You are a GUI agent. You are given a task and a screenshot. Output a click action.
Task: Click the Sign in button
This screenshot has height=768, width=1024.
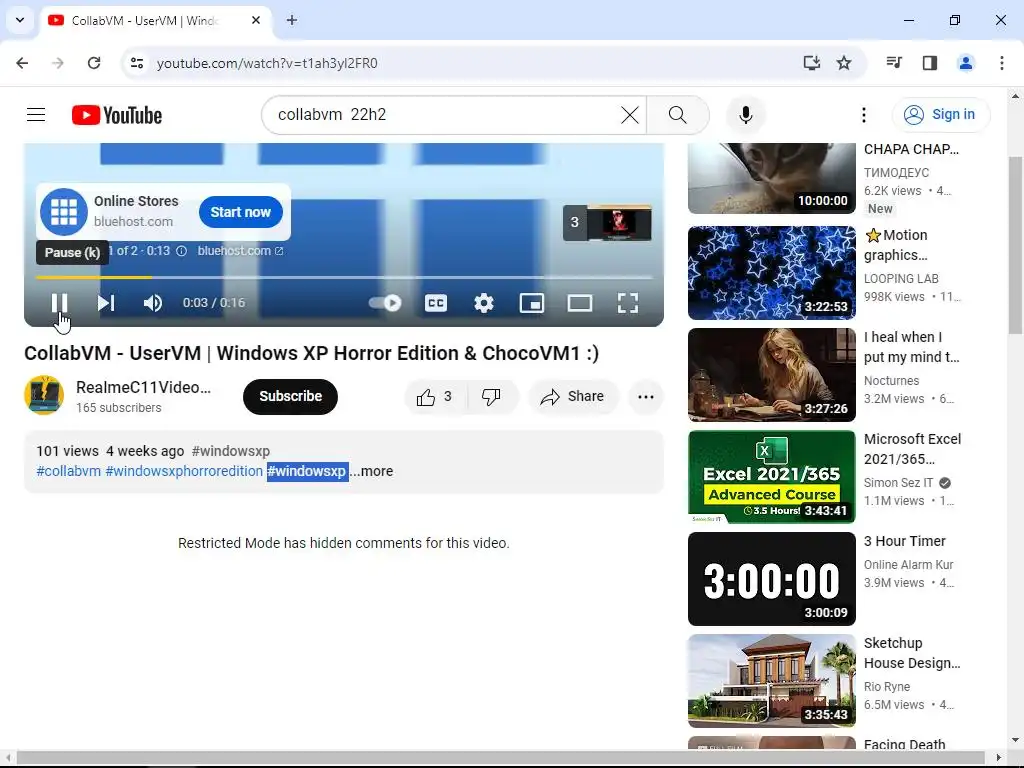click(941, 114)
